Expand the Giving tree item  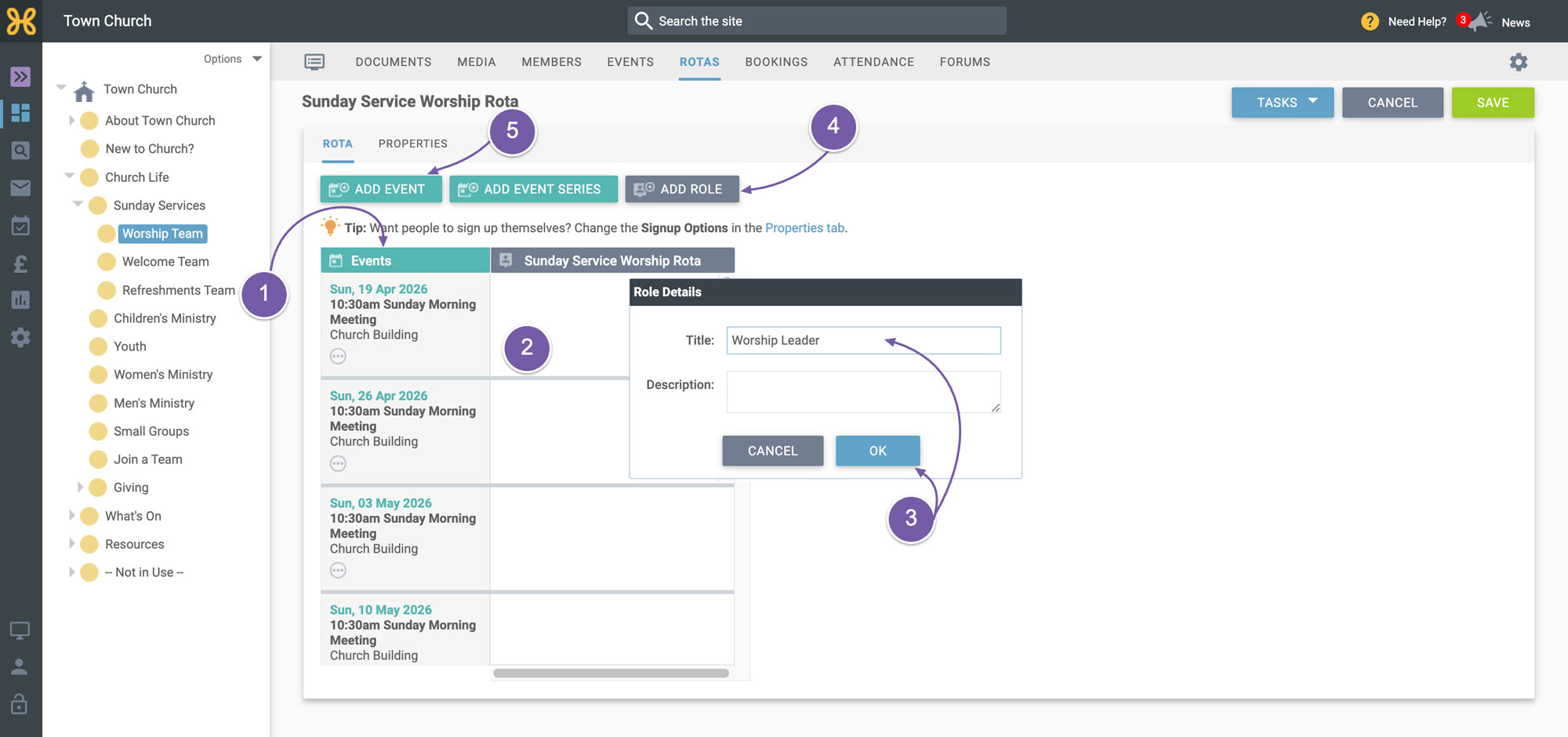(79, 488)
